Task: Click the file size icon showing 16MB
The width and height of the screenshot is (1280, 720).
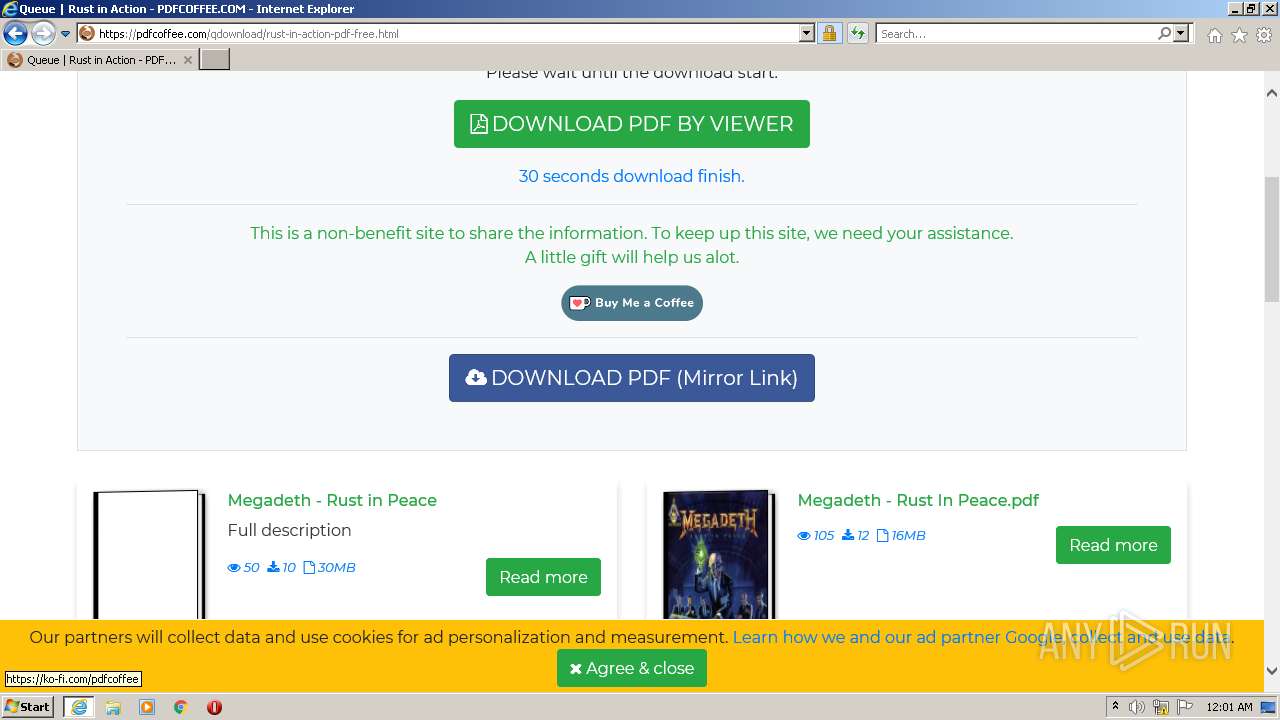Action: click(883, 535)
